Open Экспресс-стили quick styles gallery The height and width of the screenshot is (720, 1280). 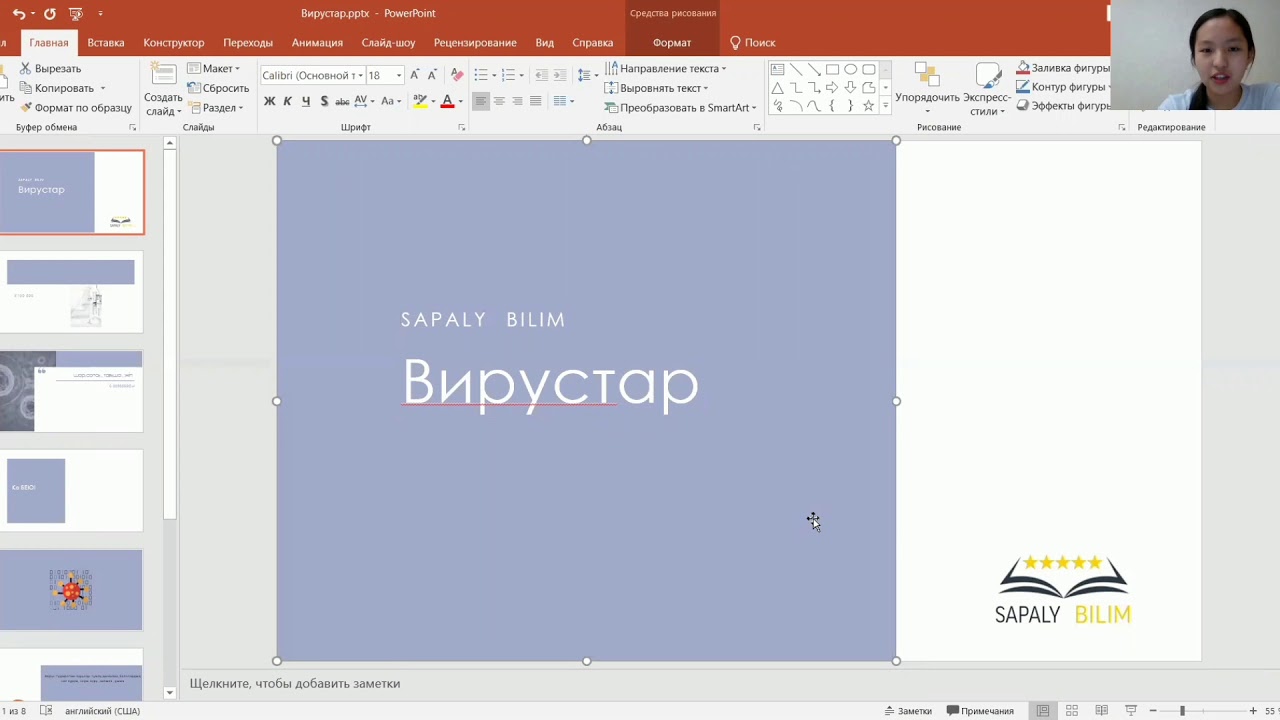coord(988,90)
